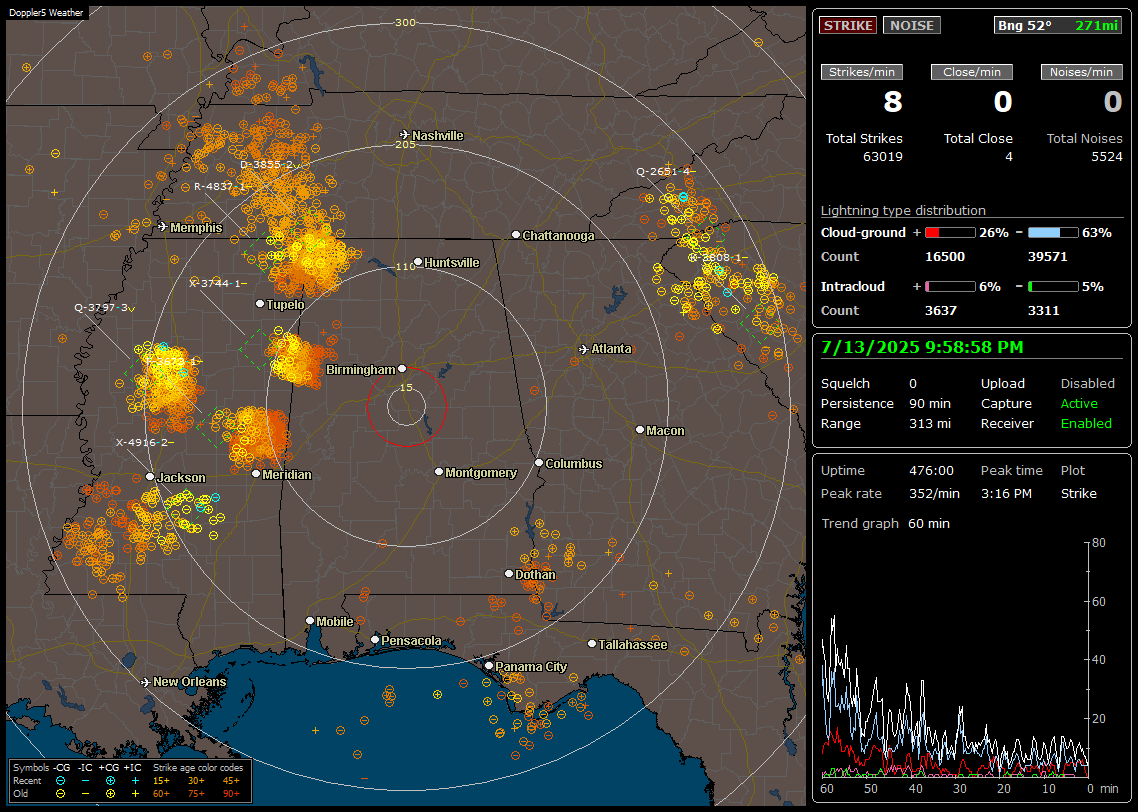
Task: Click the strike trend graph area
Action: (955, 659)
